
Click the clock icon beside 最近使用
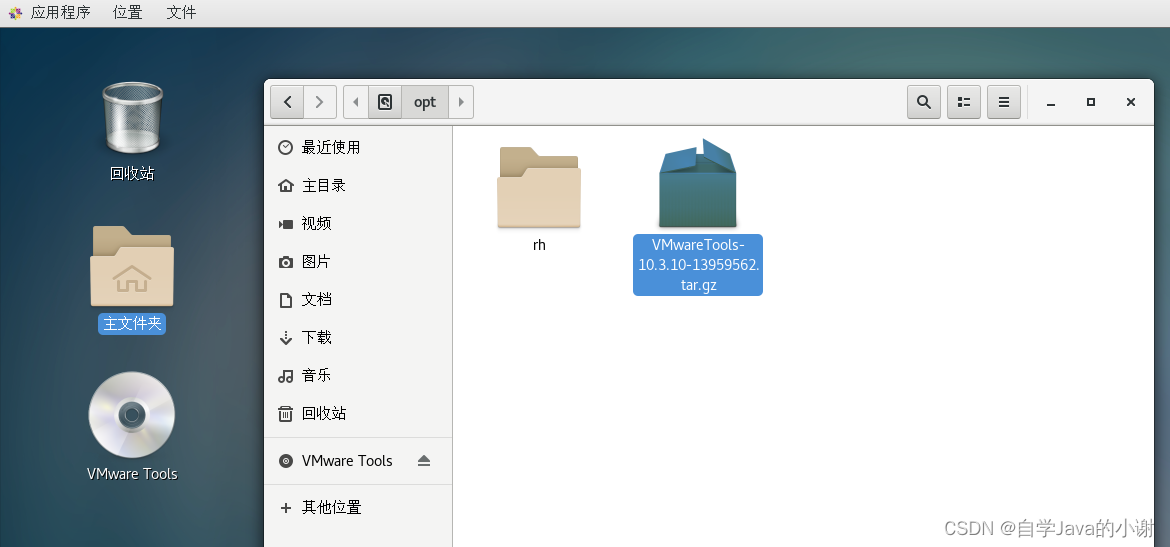pyautogui.click(x=285, y=147)
